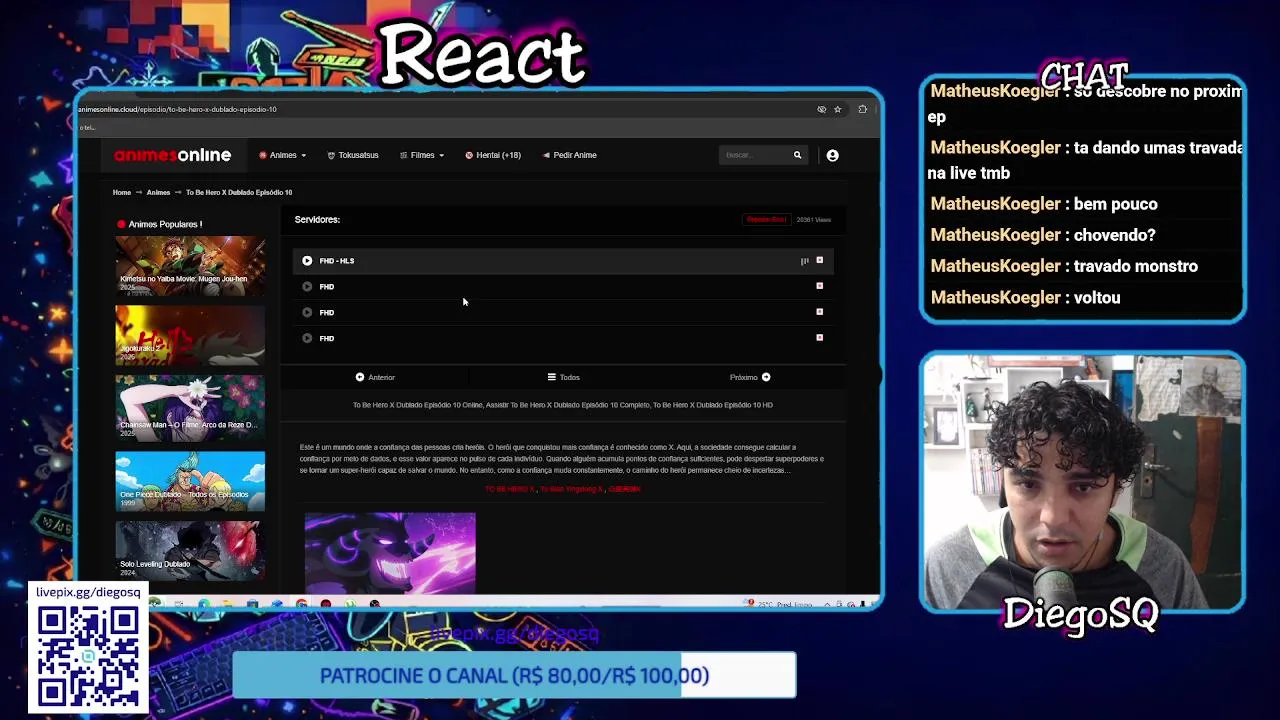
Task: Go to the Próximo episode
Action: (x=750, y=377)
